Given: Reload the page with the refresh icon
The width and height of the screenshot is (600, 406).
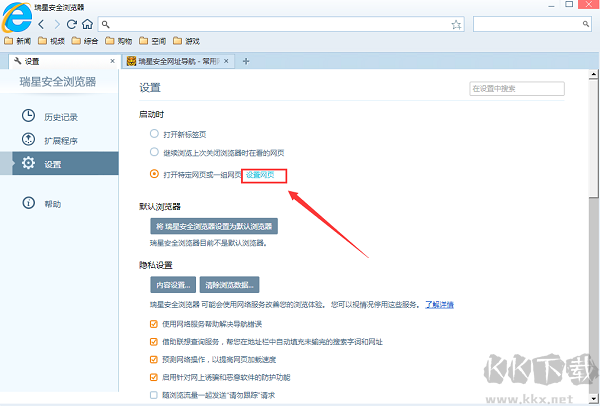Looking at the screenshot, I should (72, 24).
